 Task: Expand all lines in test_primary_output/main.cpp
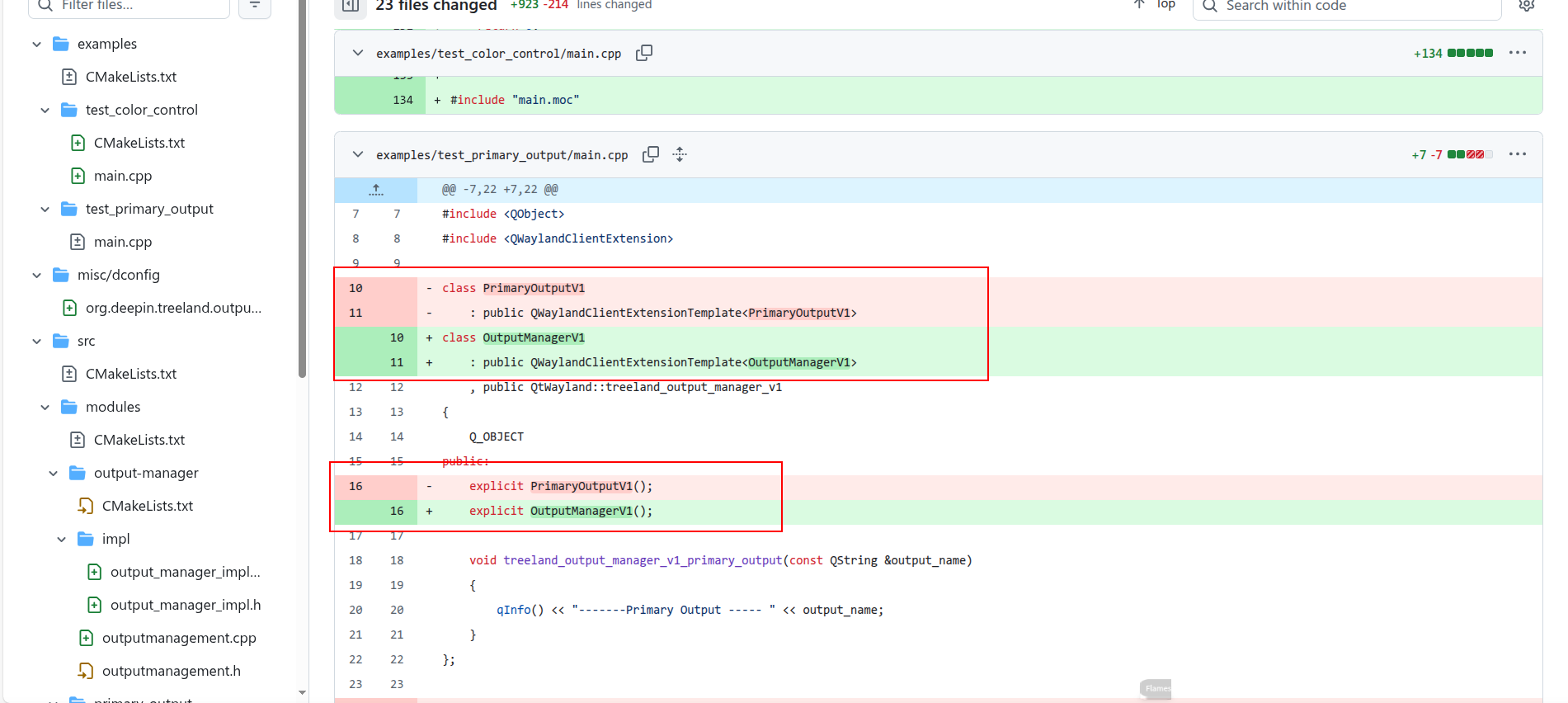(680, 154)
